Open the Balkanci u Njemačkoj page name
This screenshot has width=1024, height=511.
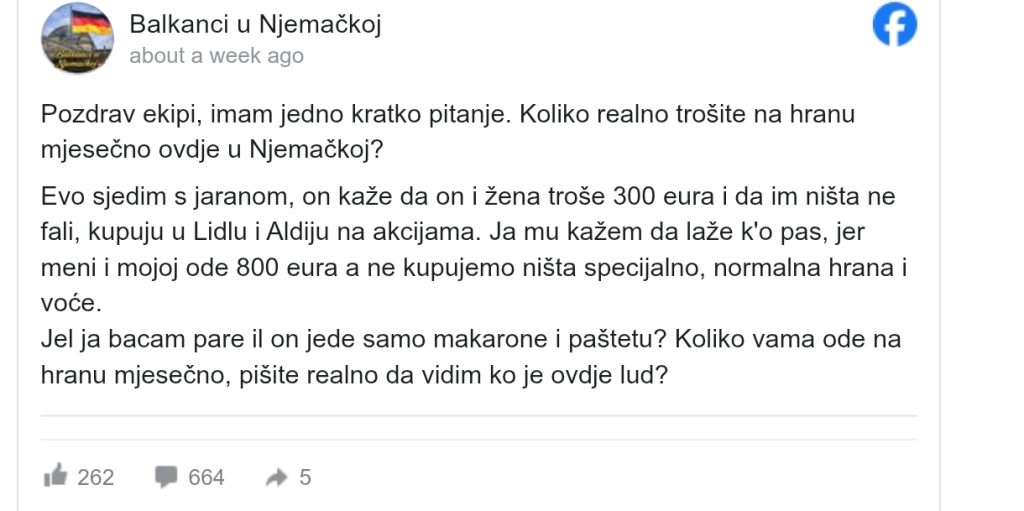pyautogui.click(x=255, y=24)
